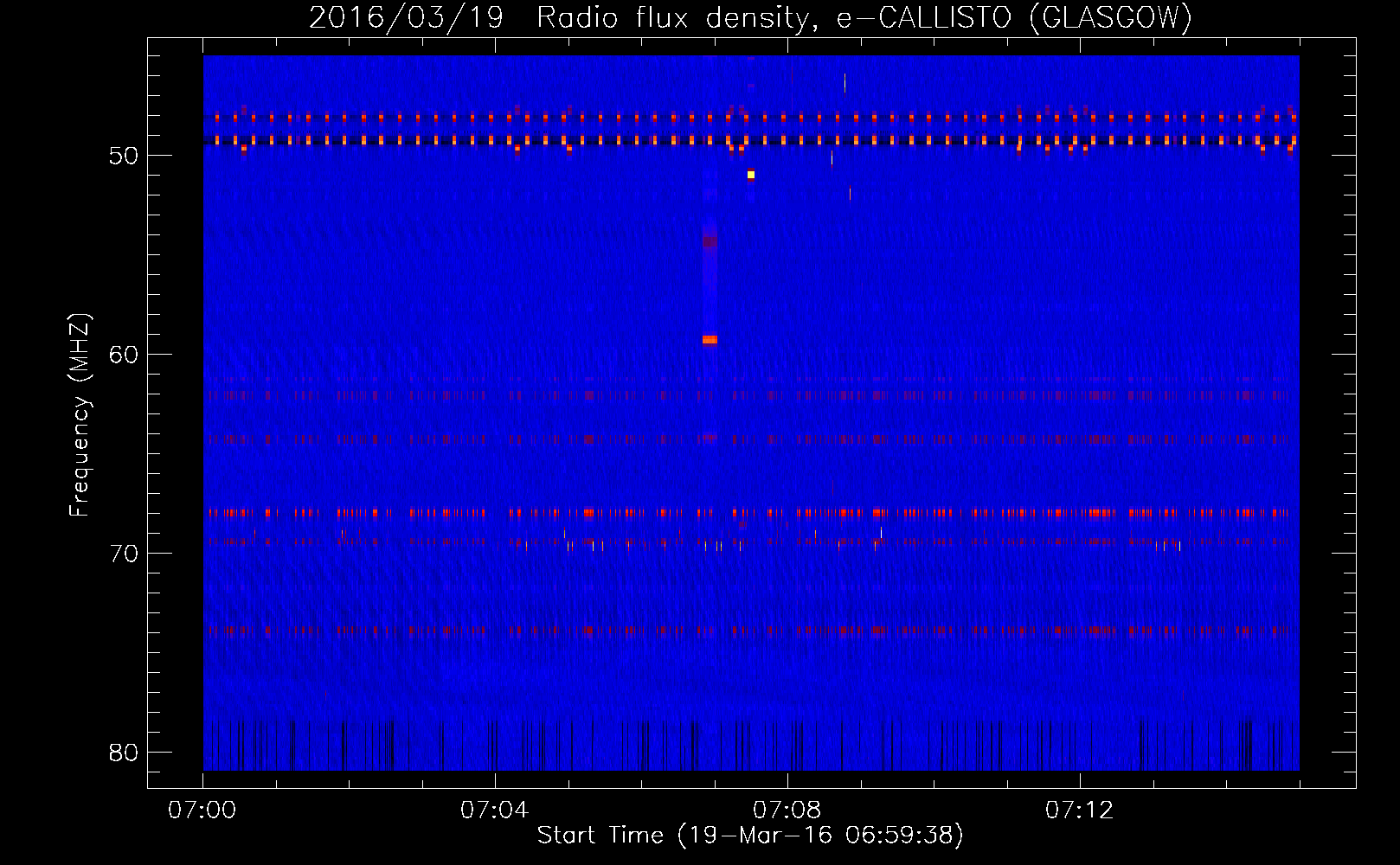Click the 'Frequency (MHZ)' y-axis label
The image size is (1400, 865).
79,414
